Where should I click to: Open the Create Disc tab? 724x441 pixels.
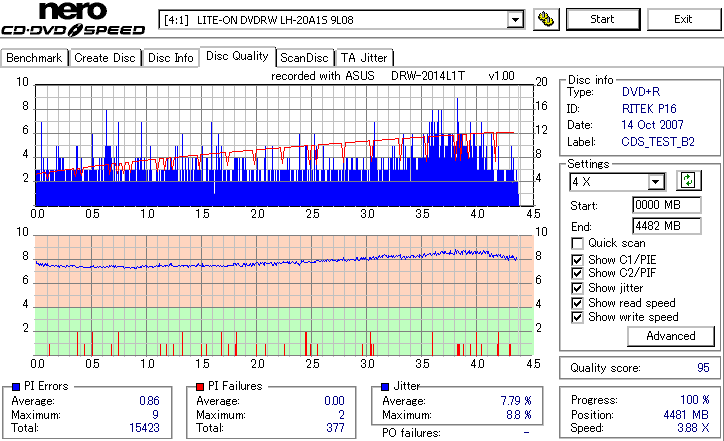[x=105, y=58]
